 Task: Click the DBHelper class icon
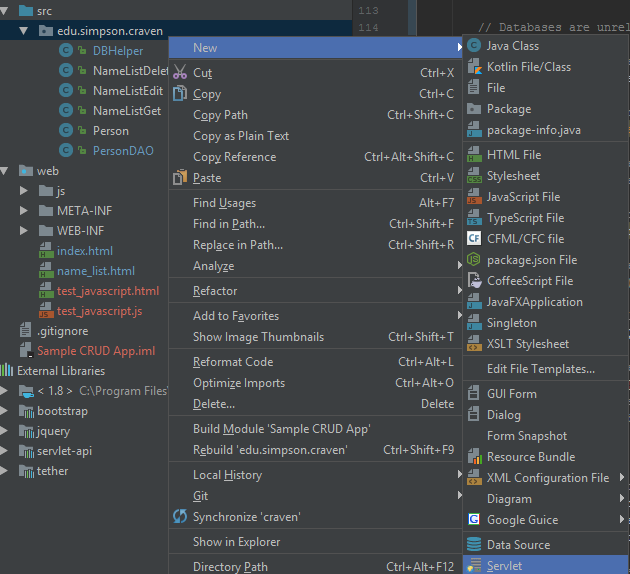66,51
